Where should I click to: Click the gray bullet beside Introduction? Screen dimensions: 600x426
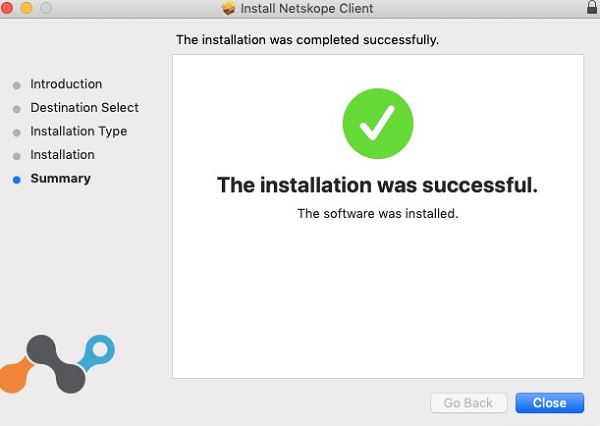pos(16,86)
